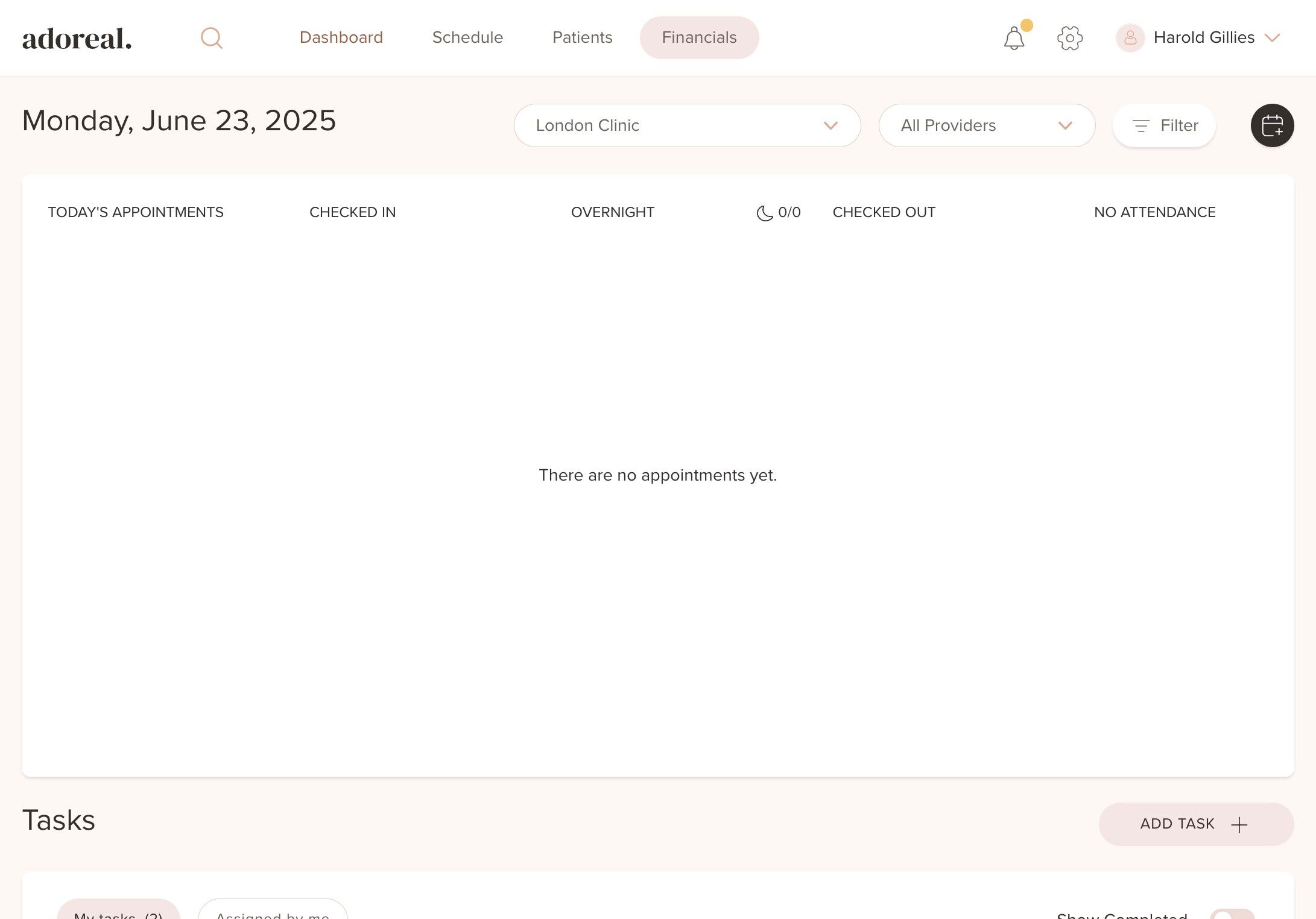The width and height of the screenshot is (1316, 919).
Task: Toggle the Show Completed switch
Action: click(1232, 914)
